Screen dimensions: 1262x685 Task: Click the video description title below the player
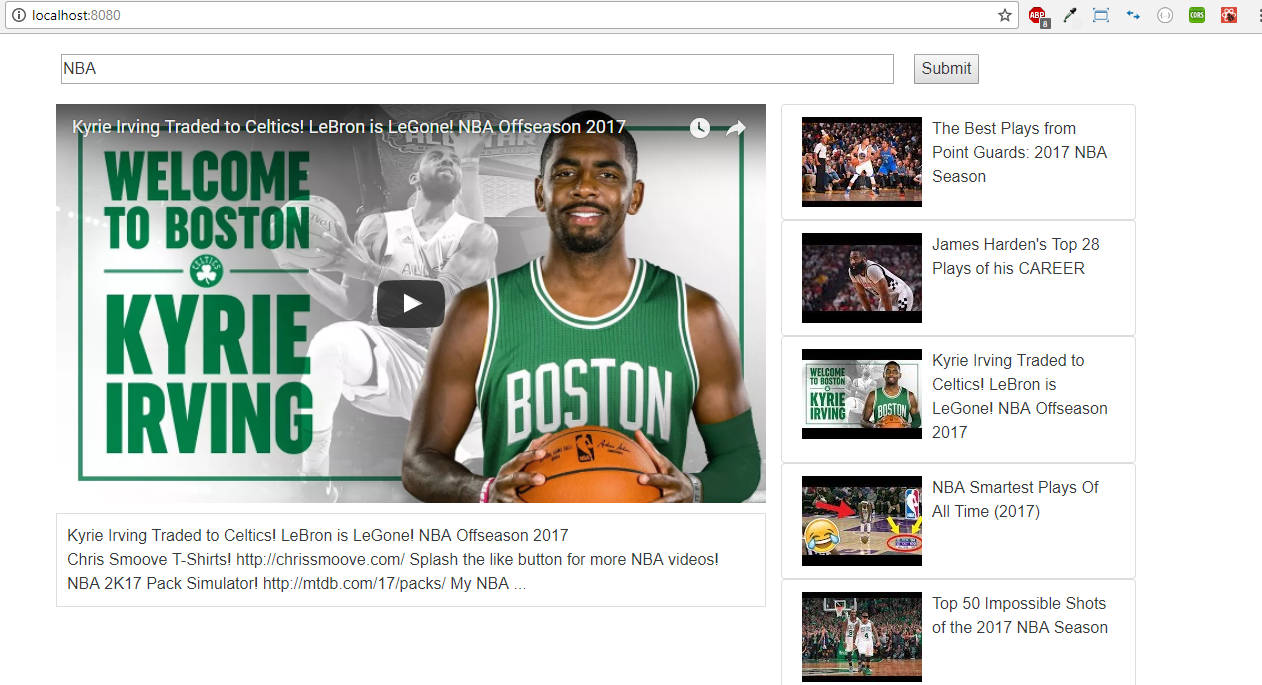click(317, 535)
